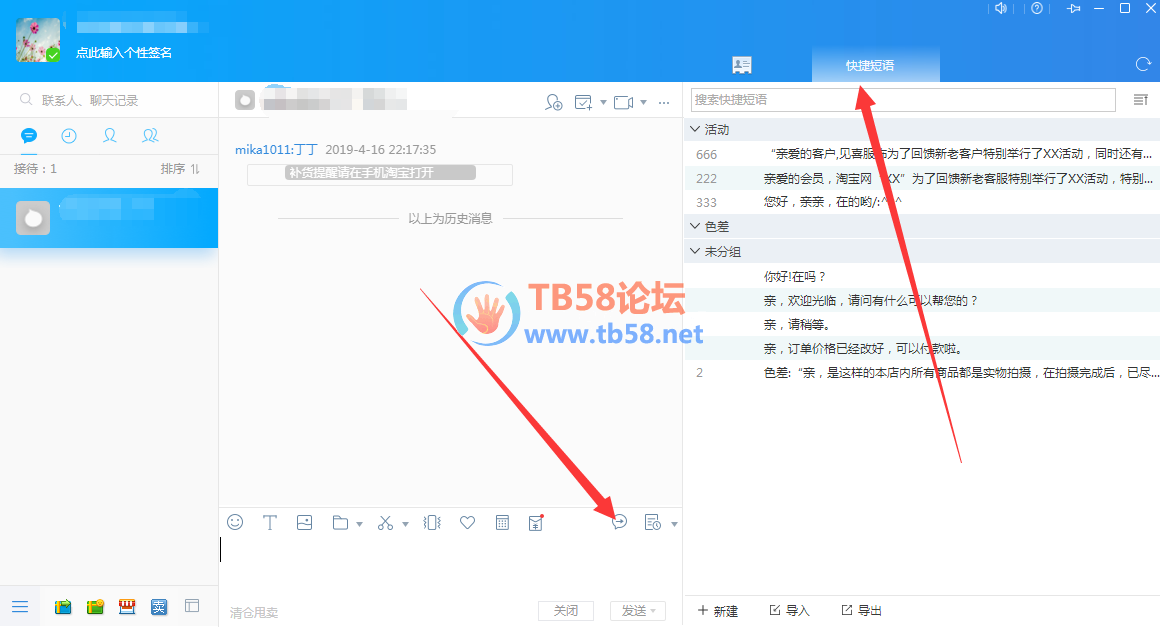Open the screenshot scissors dropdown arrow

click(405, 523)
